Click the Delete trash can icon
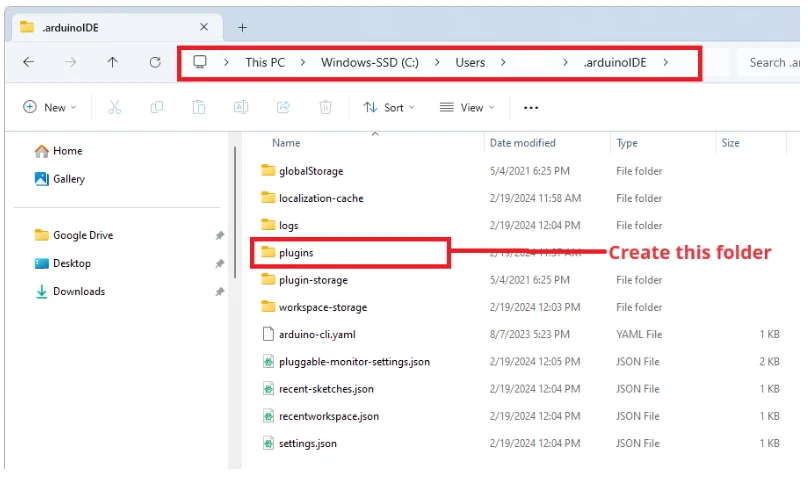The height and width of the screenshot is (477, 808). 325,107
